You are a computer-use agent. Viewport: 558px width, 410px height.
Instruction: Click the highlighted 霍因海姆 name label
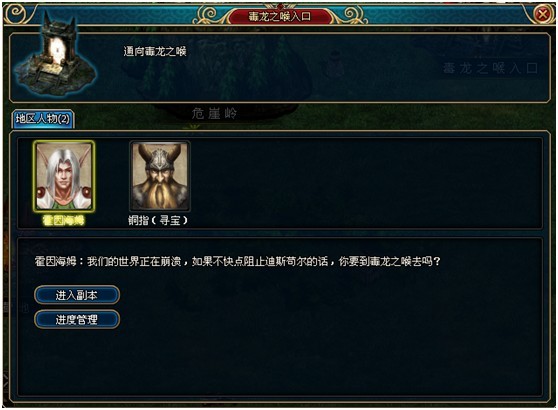pos(64,221)
